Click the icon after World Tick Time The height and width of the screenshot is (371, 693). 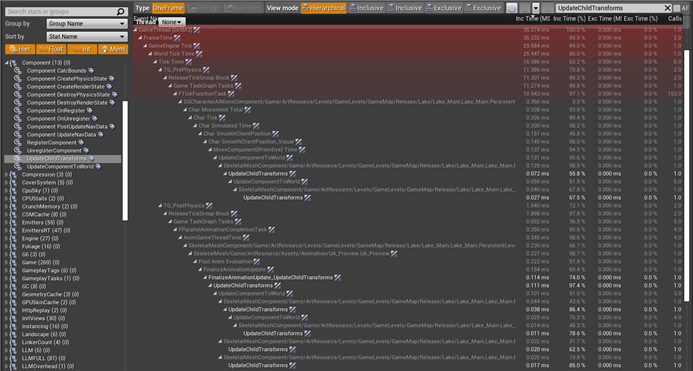tap(199, 54)
